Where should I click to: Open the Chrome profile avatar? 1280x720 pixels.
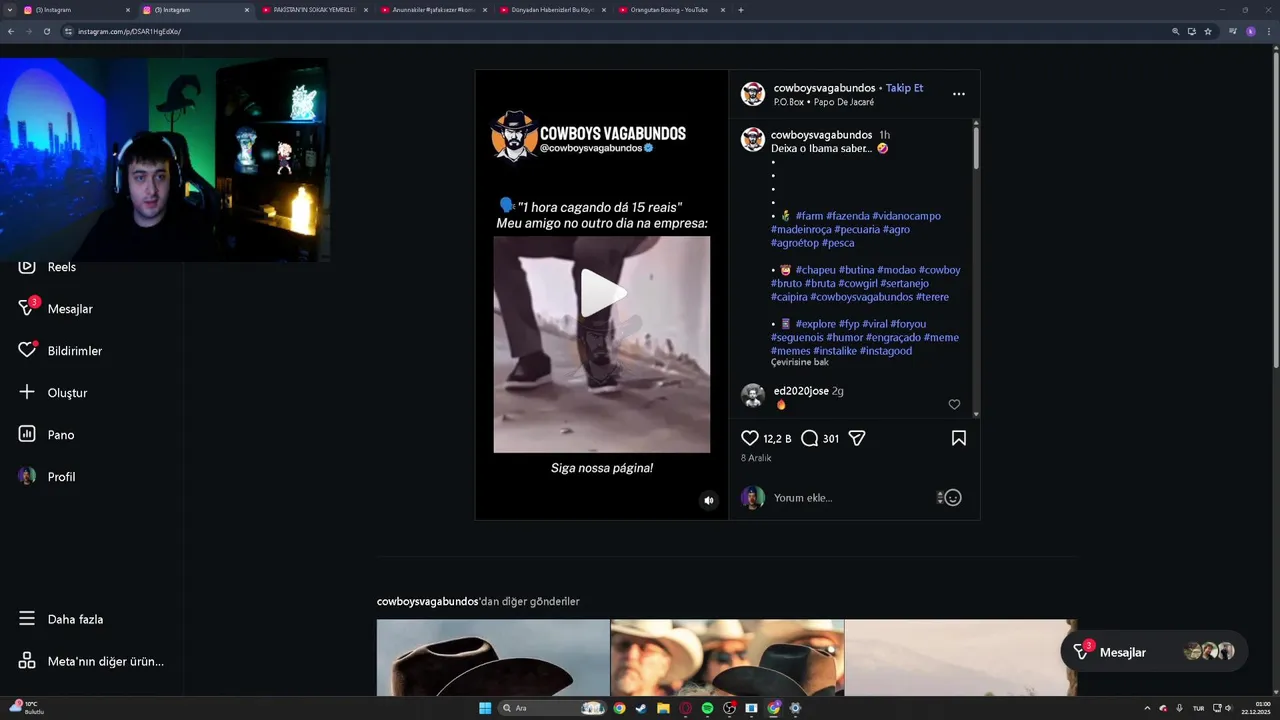tap(1250, 31)
